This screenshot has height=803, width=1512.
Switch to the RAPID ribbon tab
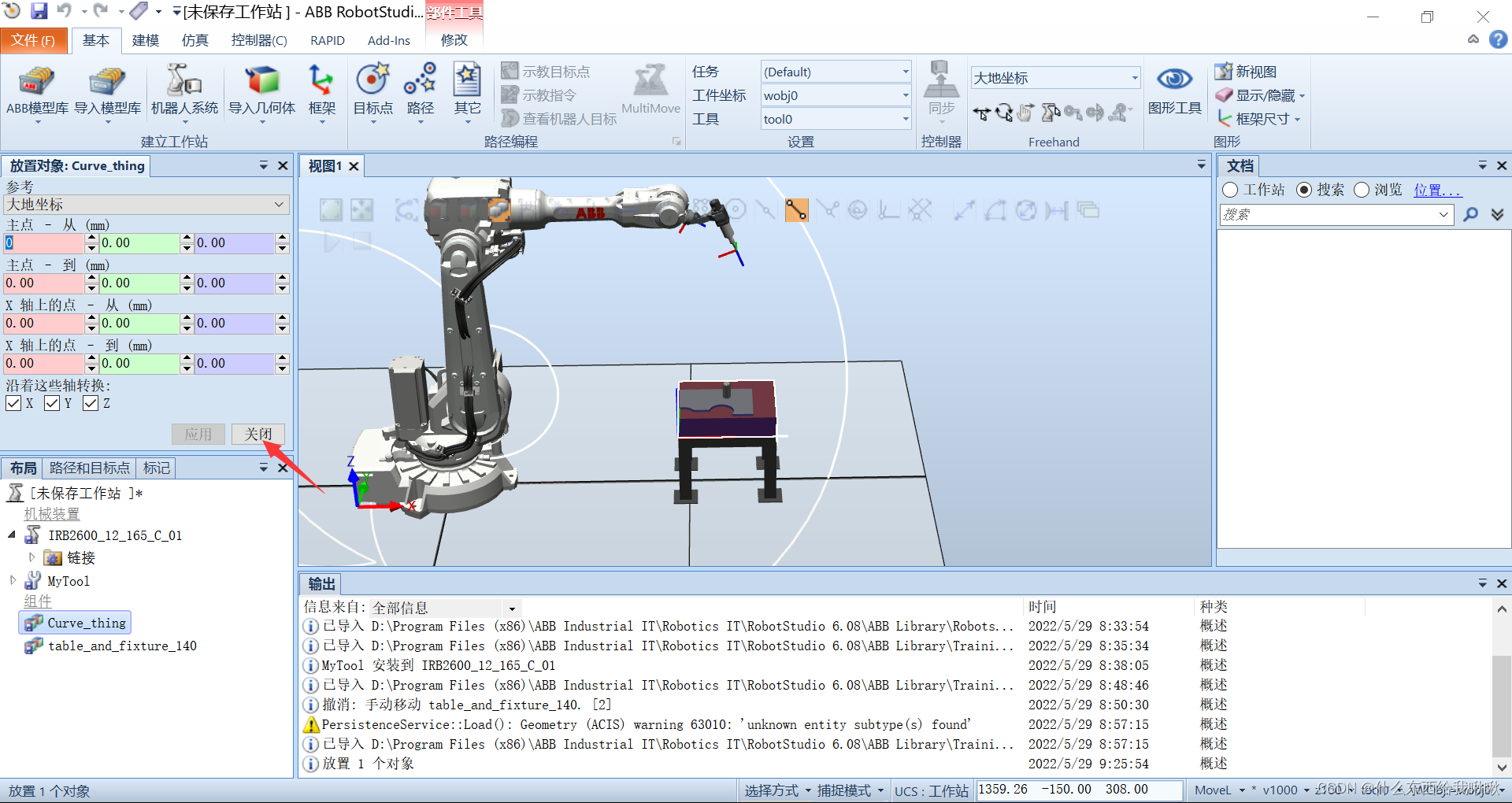pos(328,40)
